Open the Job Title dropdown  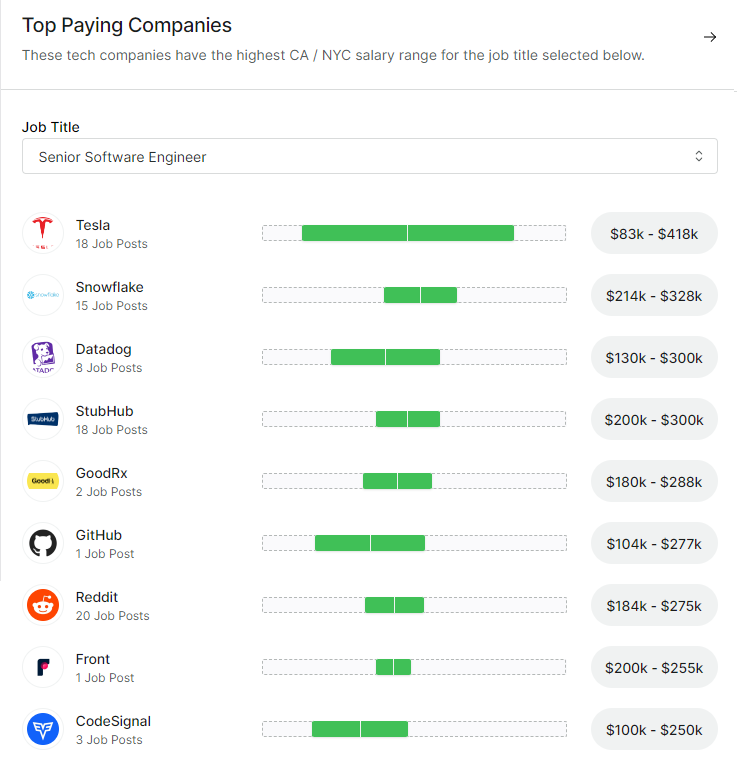pos(370,156)
